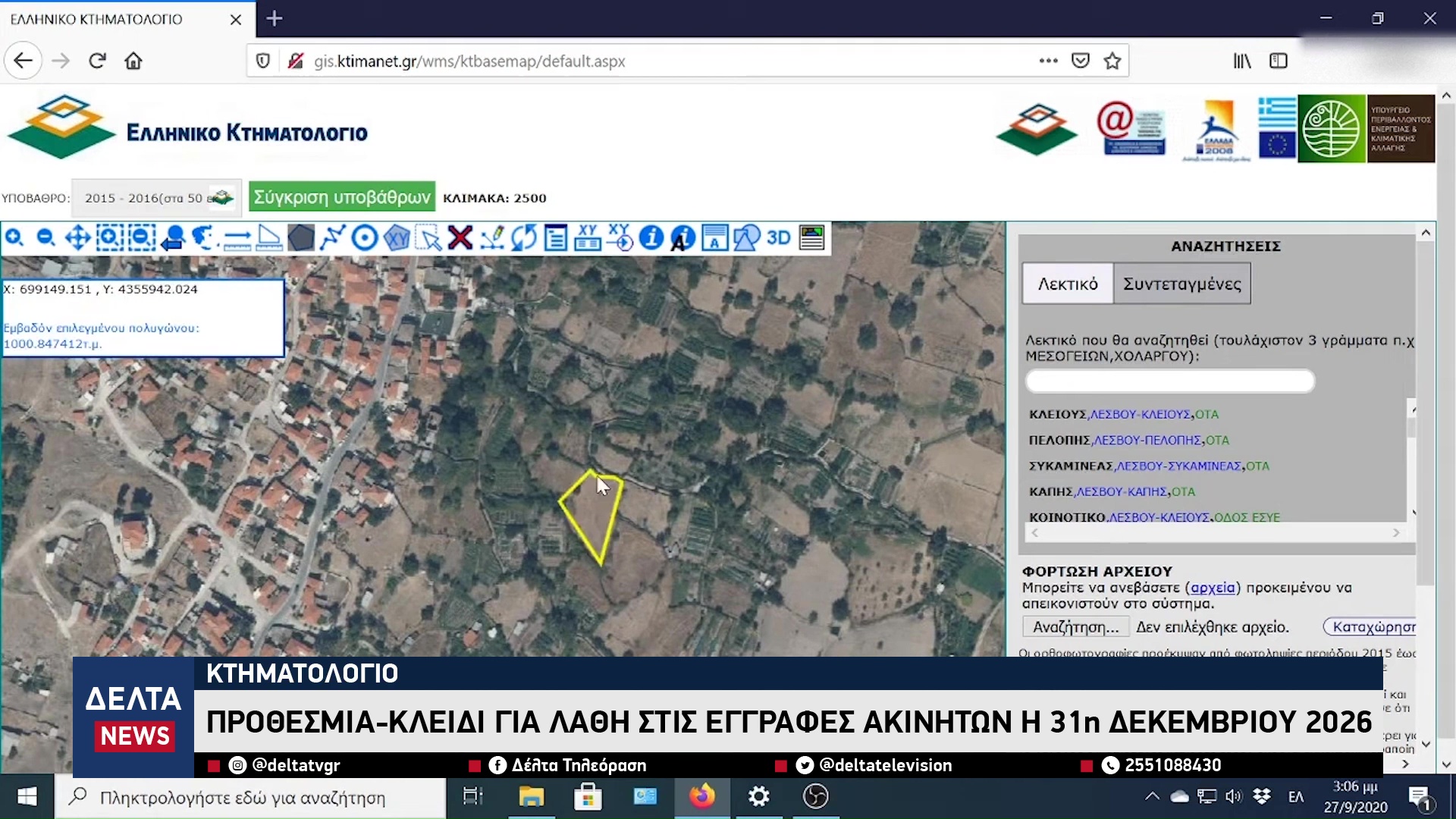
Task: Click the refresh map arrows icon
Action: (524, 238)
